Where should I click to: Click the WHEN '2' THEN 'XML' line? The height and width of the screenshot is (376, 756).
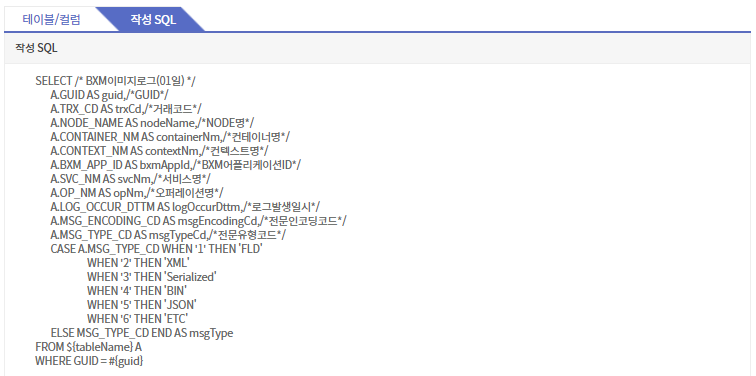click(138, 263)
